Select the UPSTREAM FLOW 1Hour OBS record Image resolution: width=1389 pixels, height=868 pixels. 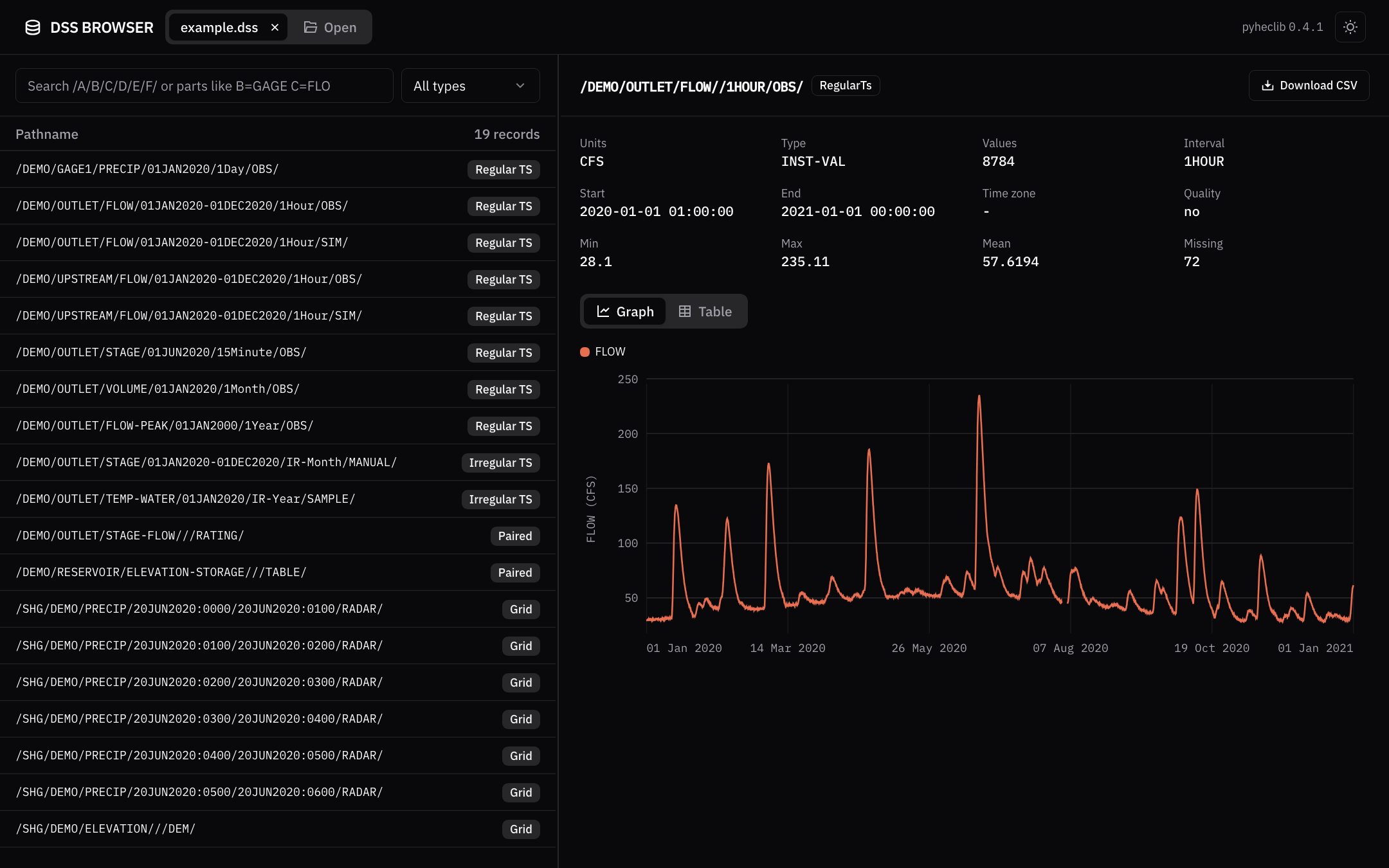click(278, 279)
